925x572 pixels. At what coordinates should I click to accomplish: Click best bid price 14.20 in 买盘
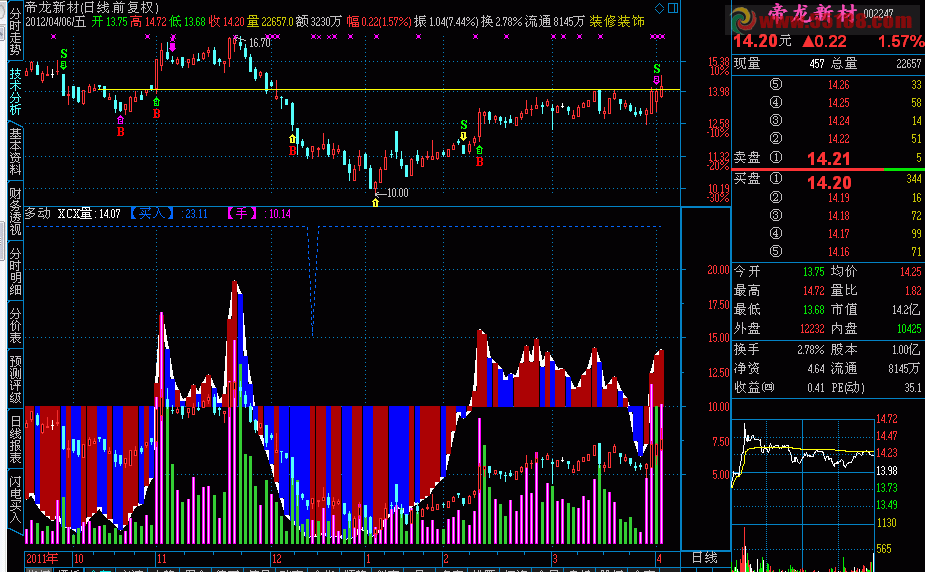coord(829,183)
